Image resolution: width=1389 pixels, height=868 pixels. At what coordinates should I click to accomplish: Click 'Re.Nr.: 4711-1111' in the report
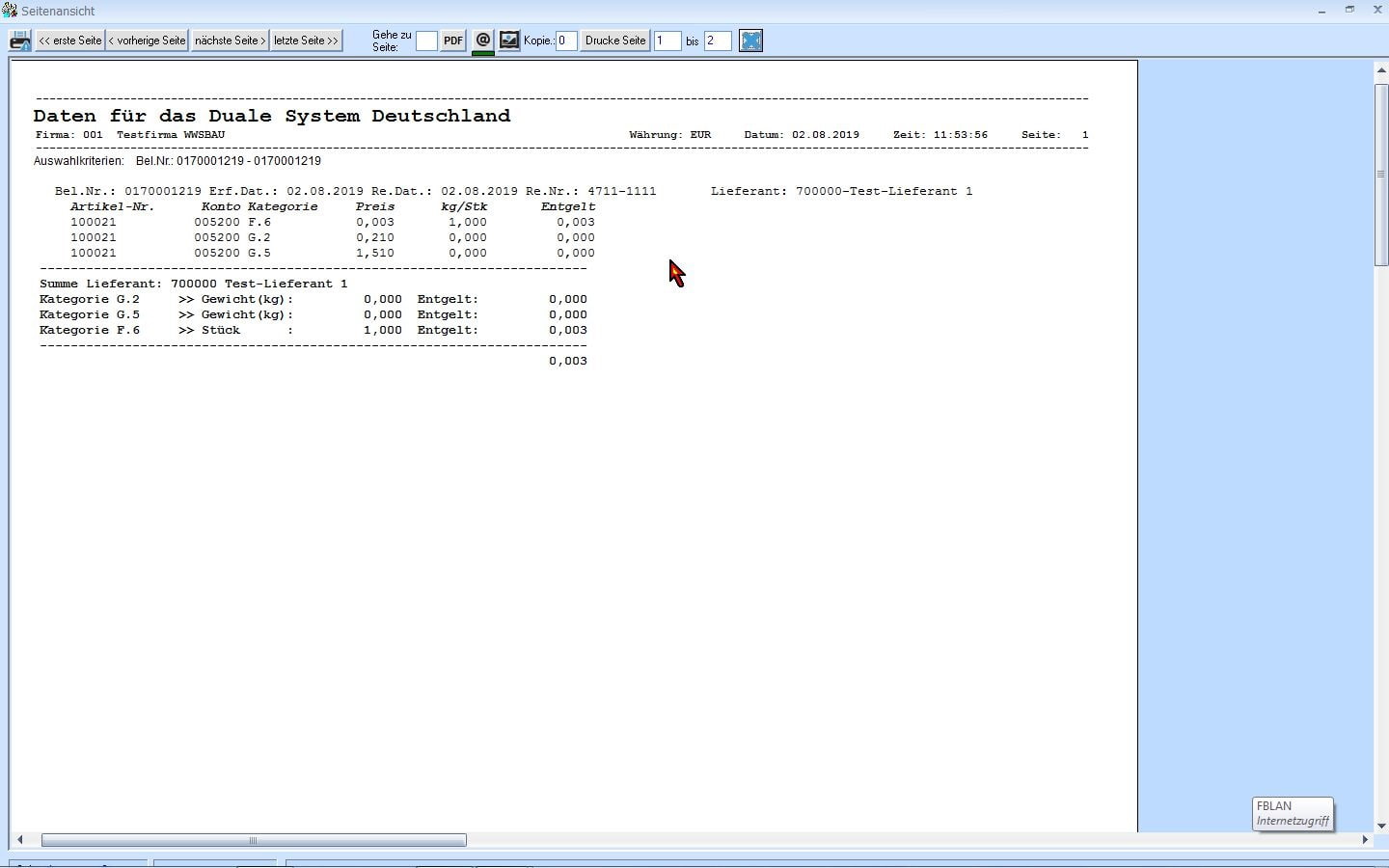click(591, 191)
